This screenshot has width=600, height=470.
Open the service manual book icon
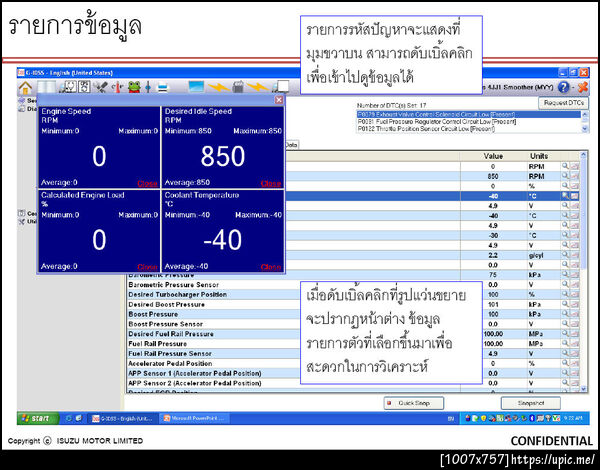tap(46, 87)
